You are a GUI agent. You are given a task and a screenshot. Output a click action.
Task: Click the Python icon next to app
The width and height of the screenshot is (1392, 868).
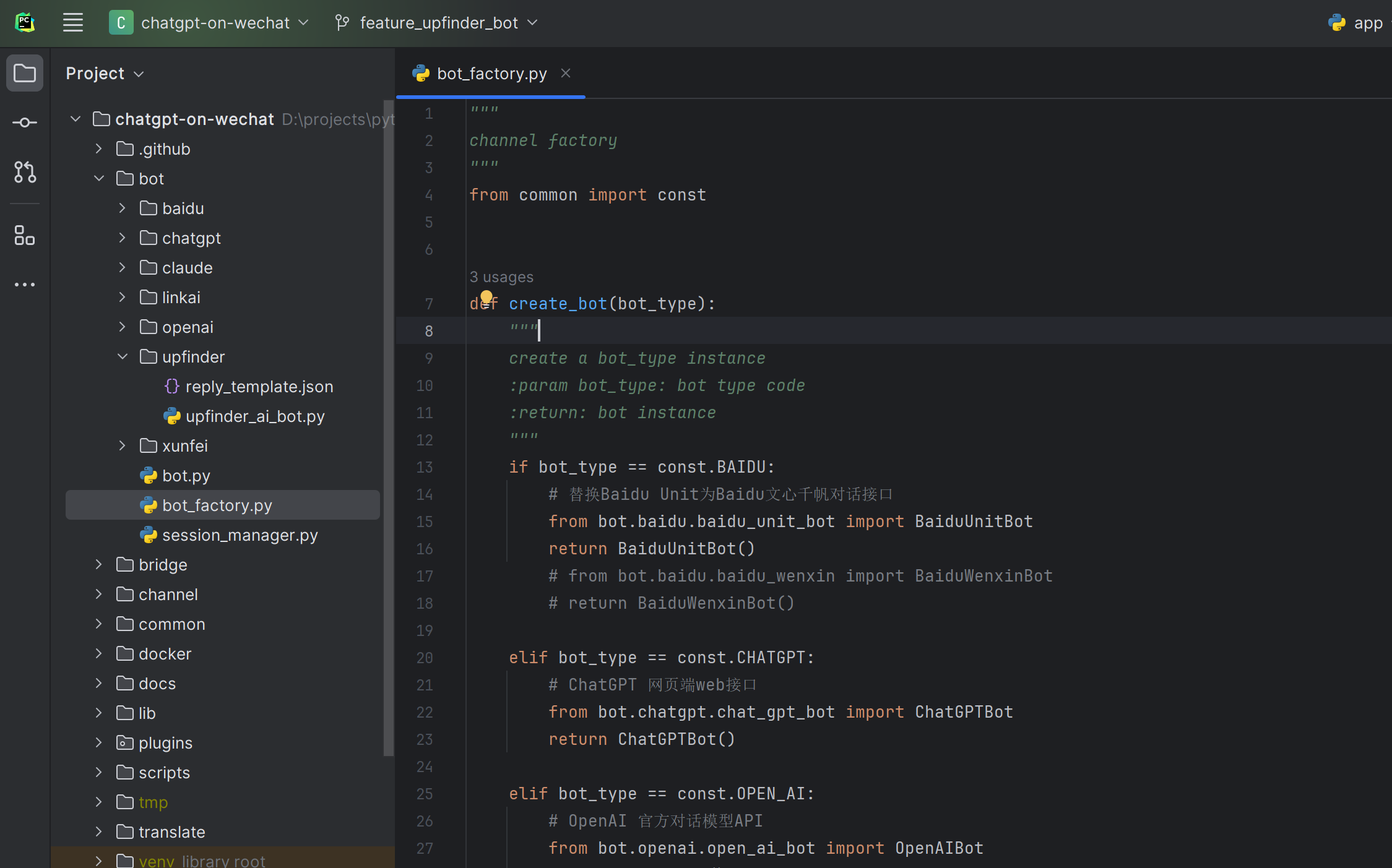(x=1336, y=23)
